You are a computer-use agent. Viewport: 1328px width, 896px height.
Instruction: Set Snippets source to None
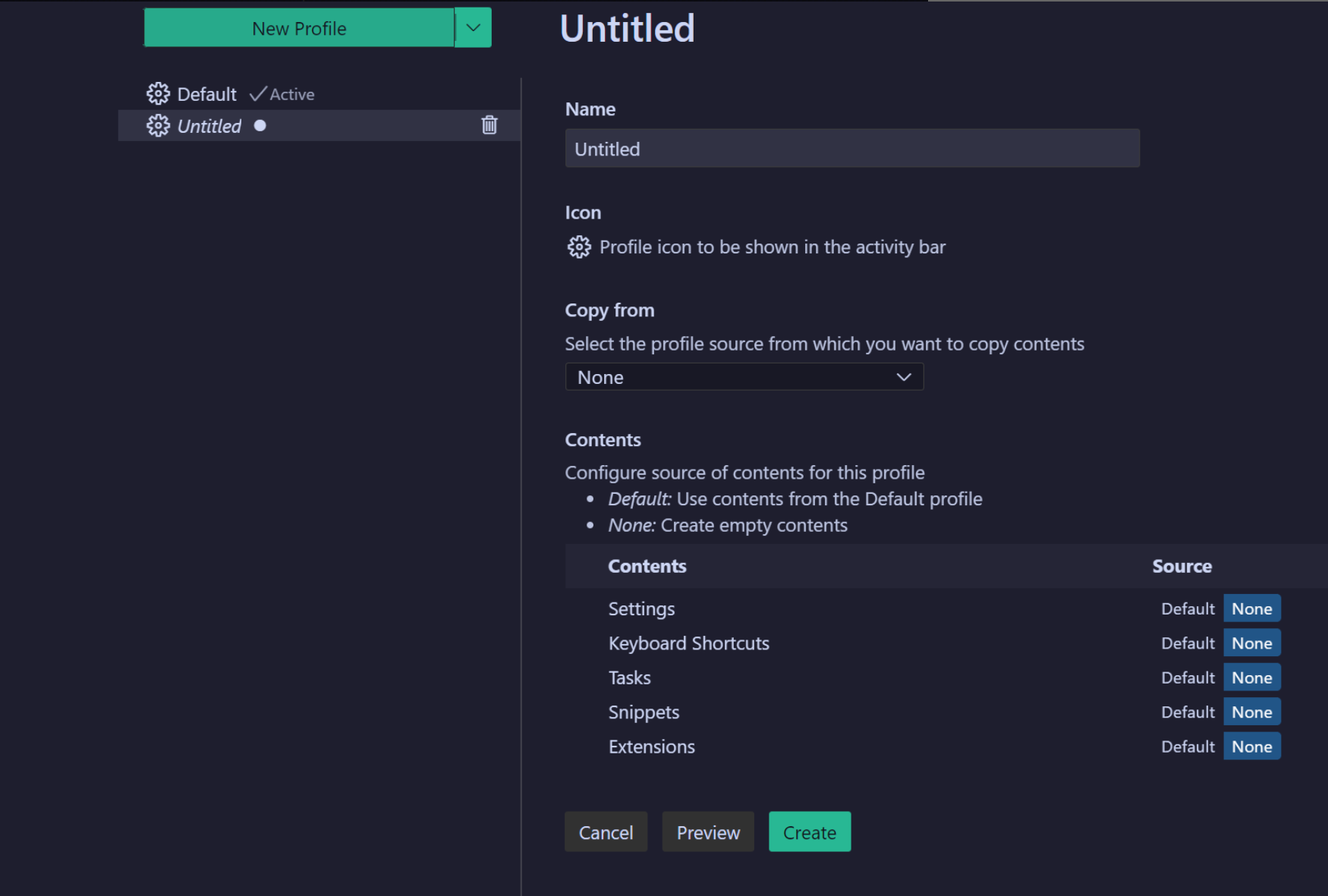[1251, 712]
